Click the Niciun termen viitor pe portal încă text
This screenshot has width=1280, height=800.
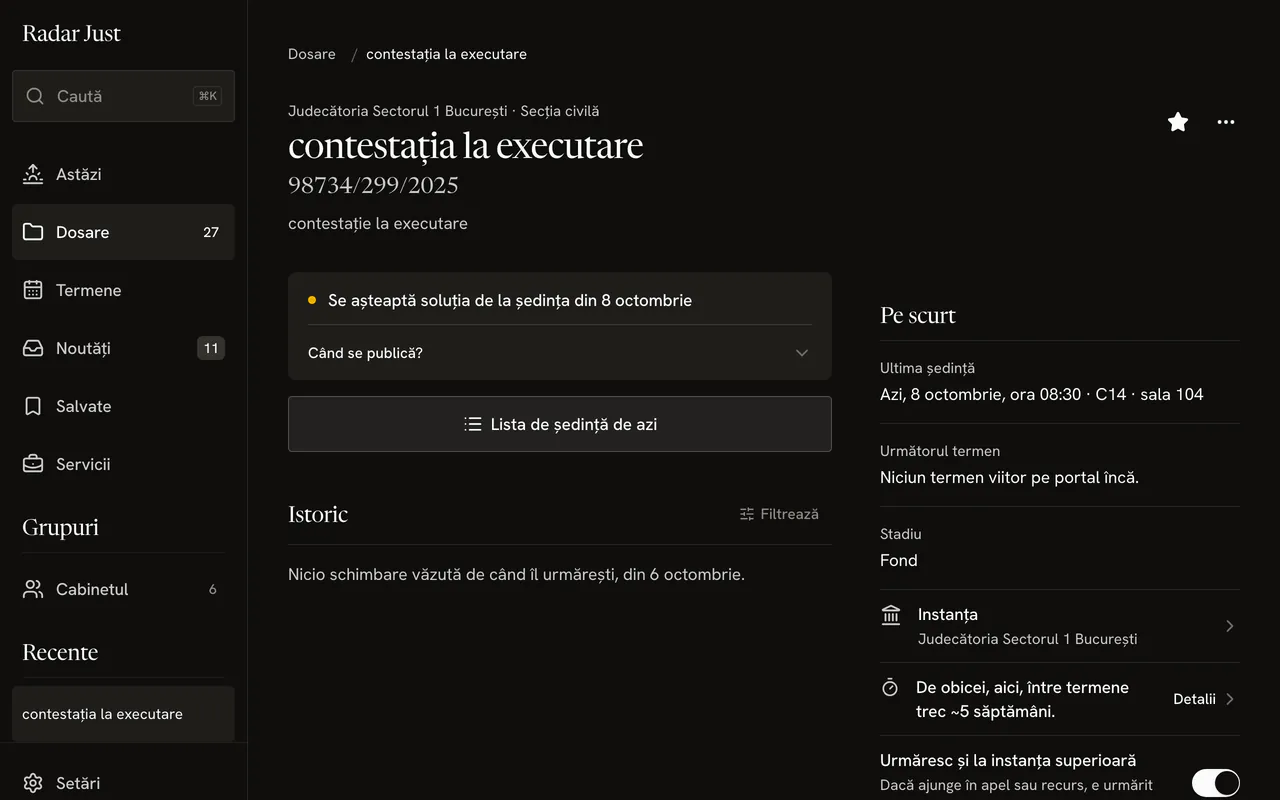(x=1009, y=477)
